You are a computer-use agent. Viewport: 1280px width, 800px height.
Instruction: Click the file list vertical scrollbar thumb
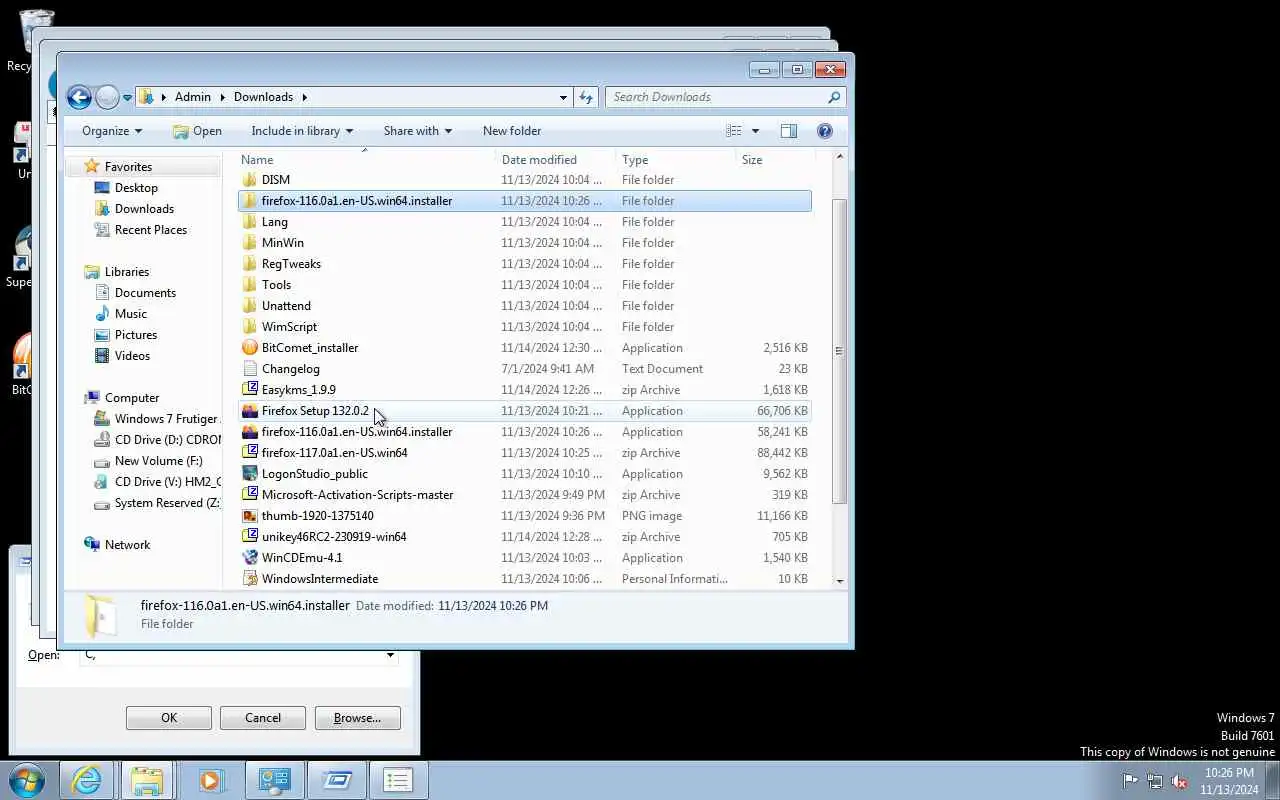pos(839,350)
